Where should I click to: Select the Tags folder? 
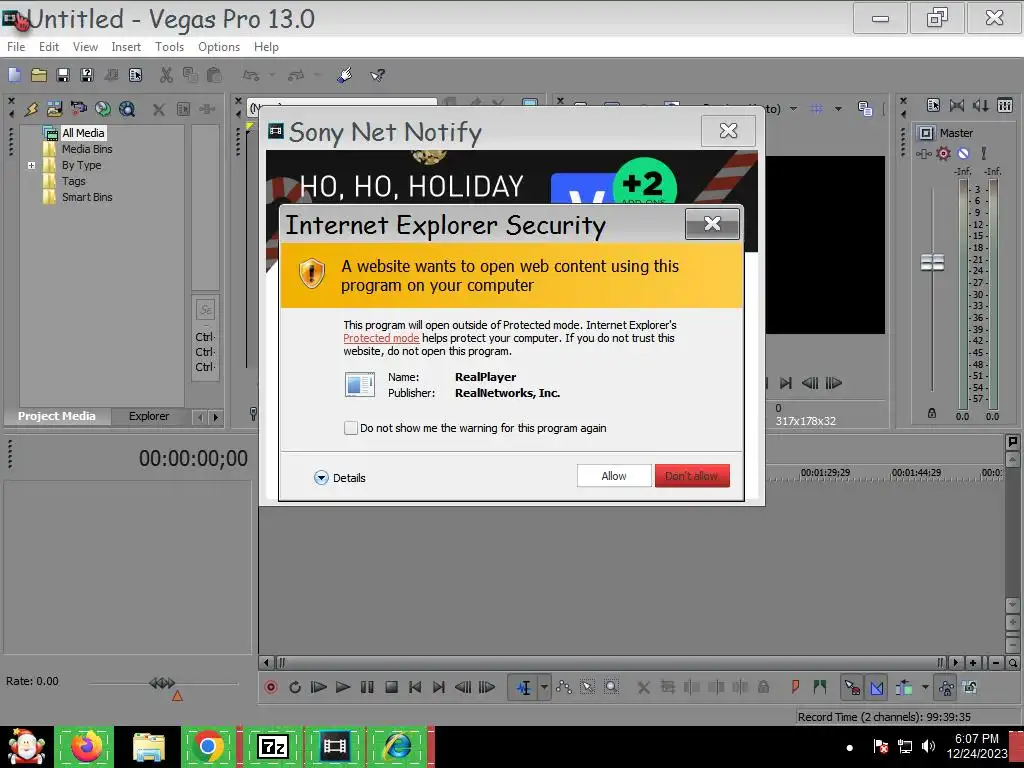click(73, 181)
